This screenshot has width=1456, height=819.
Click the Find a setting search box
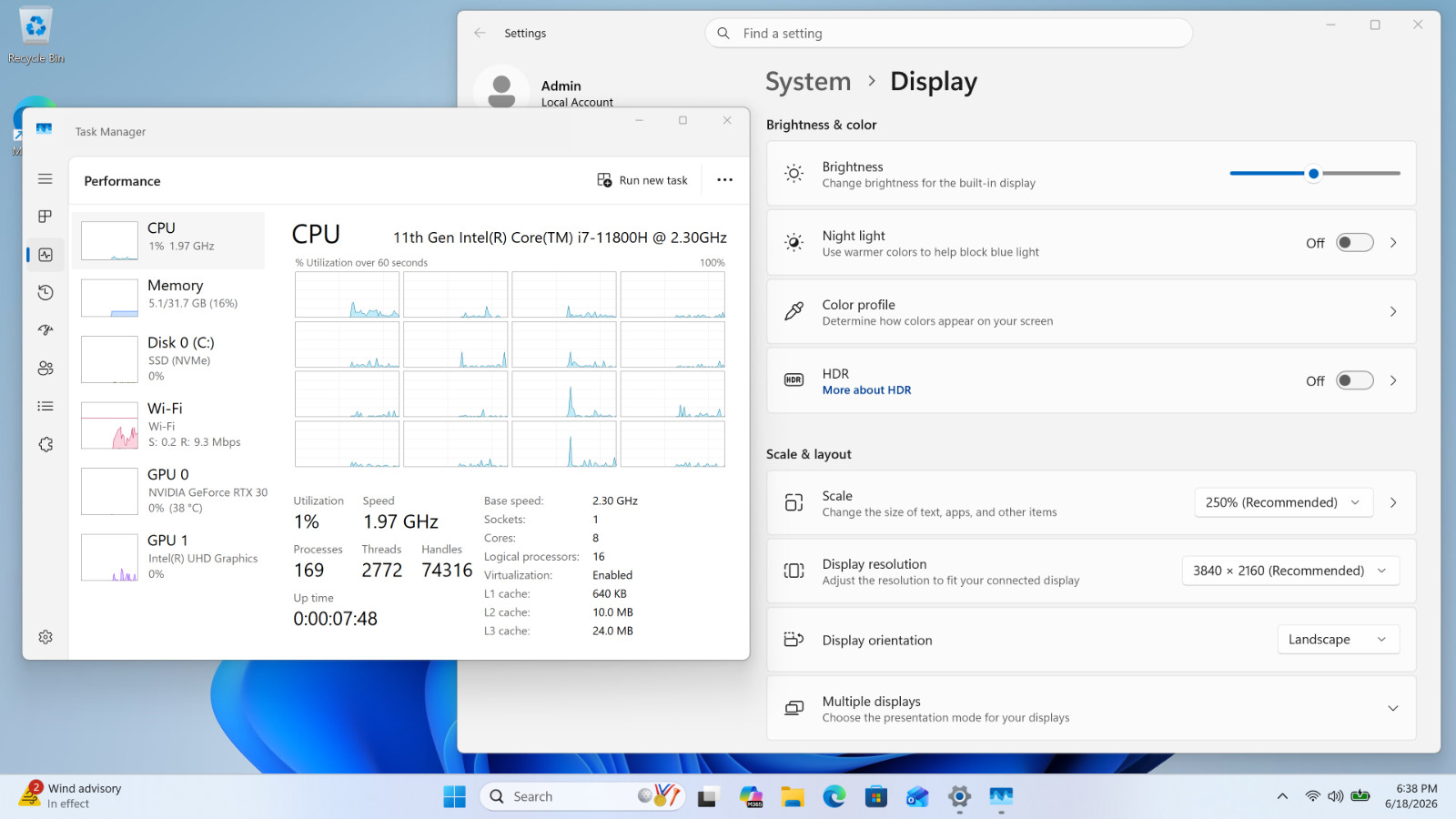click(x=948, y=34)
